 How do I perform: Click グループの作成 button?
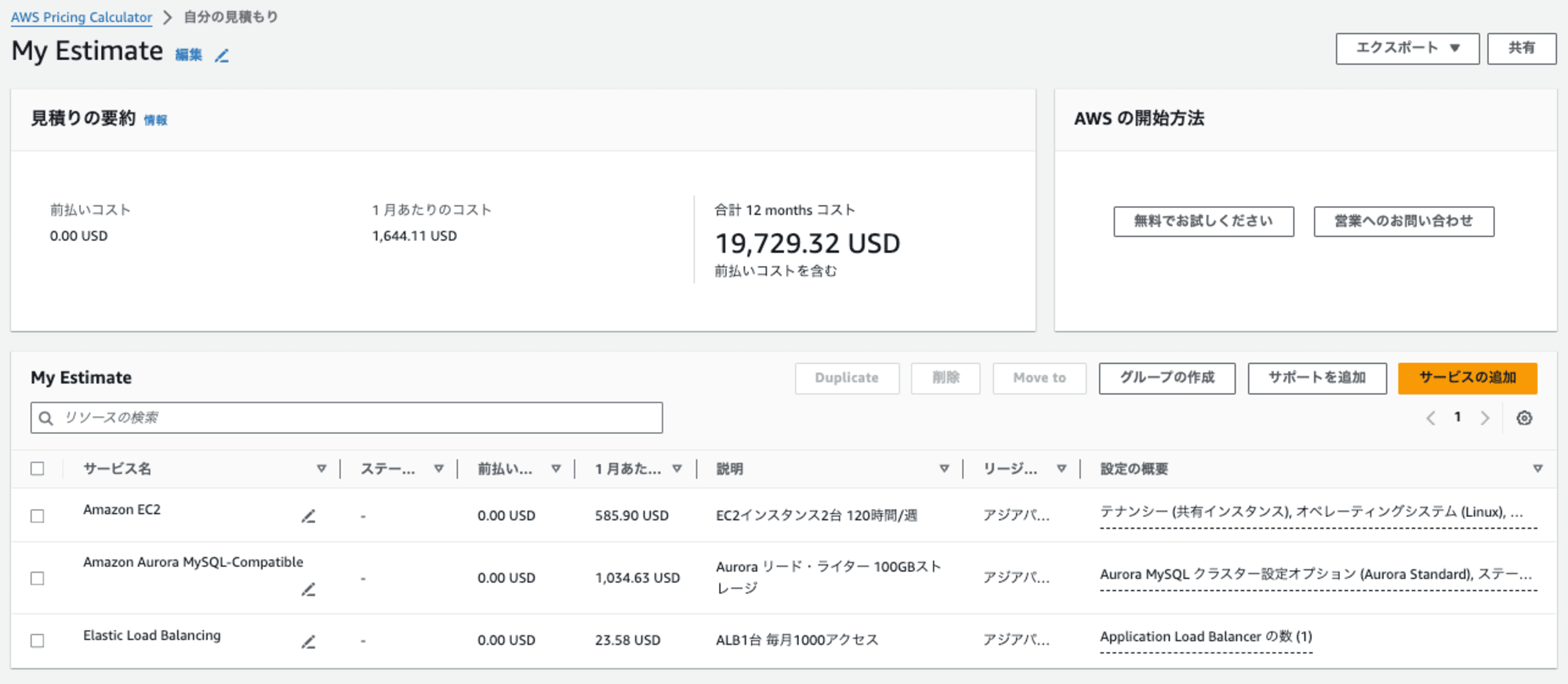pos(1167,378)
